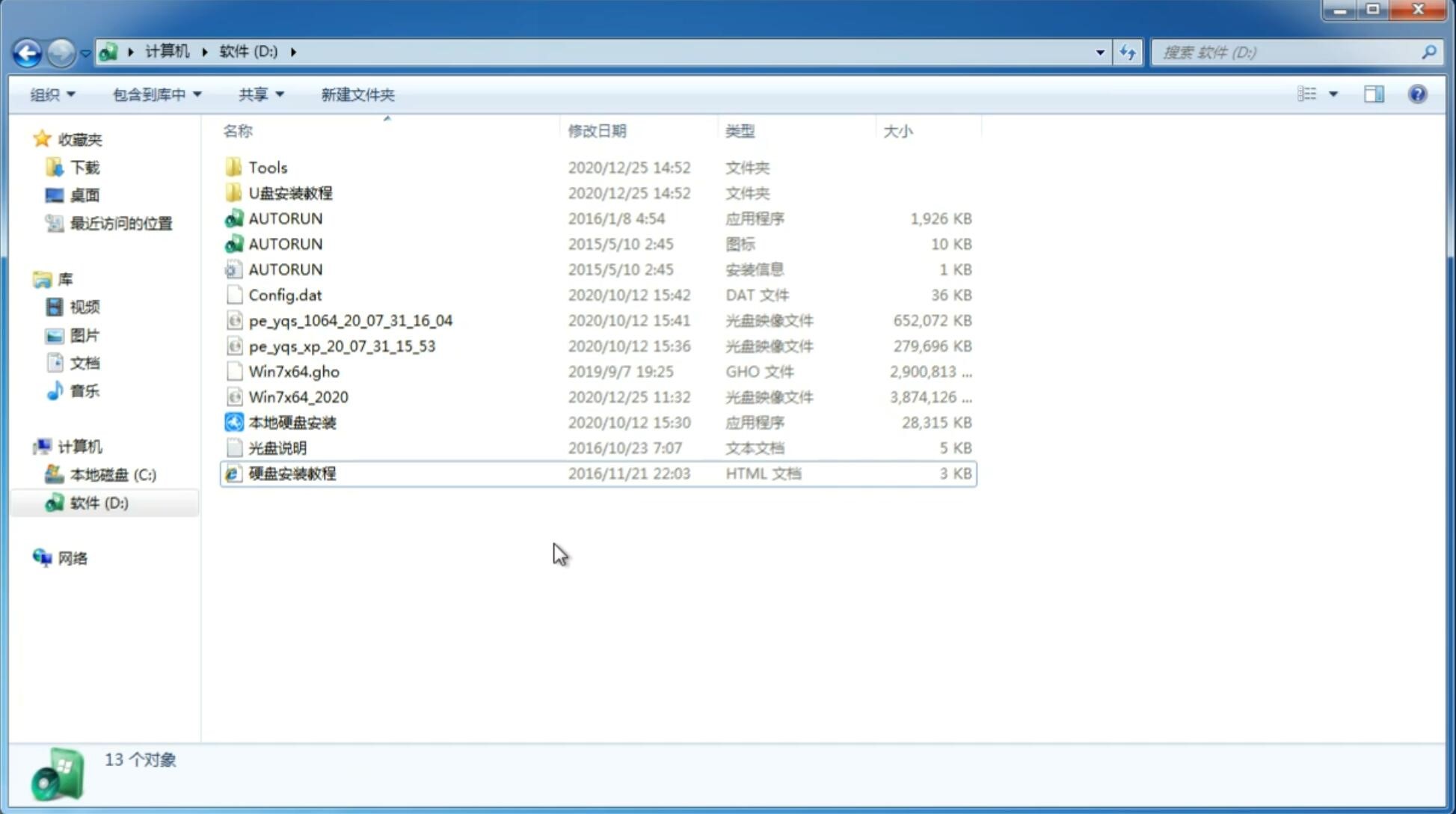The image size is (1456, 814).
Task: Click 新建文件夹 button
Action: click(x=357, y=93)
